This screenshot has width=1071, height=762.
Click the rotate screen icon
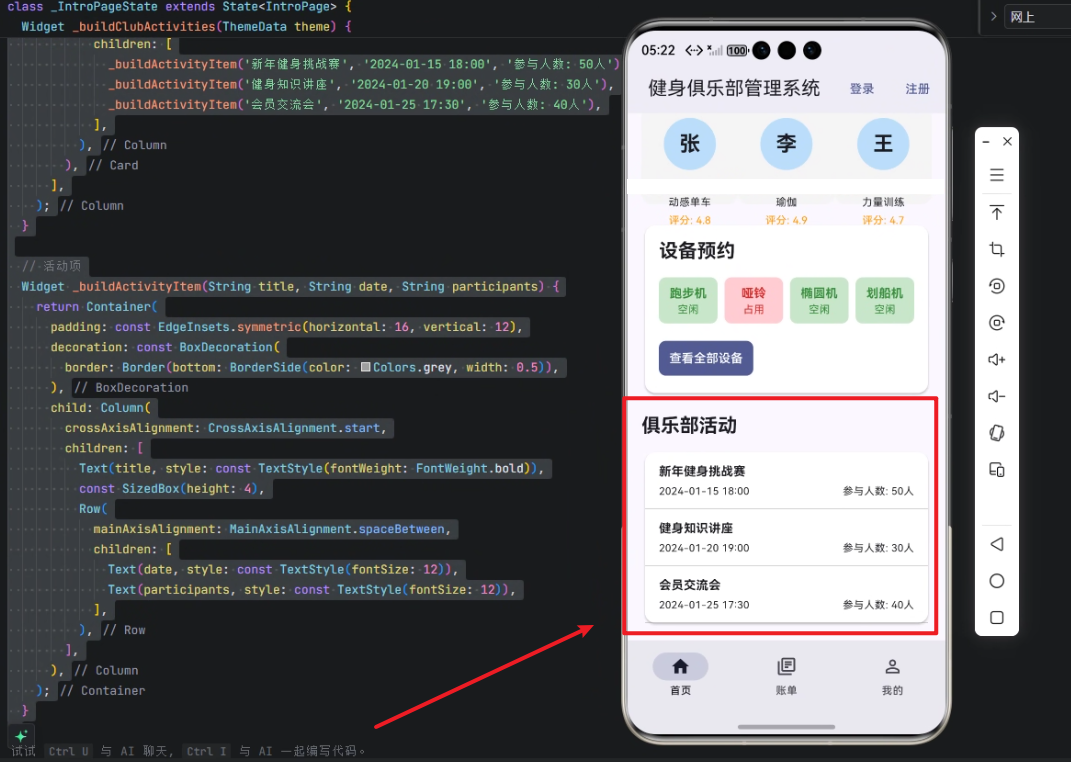click(x=997, y=322)
